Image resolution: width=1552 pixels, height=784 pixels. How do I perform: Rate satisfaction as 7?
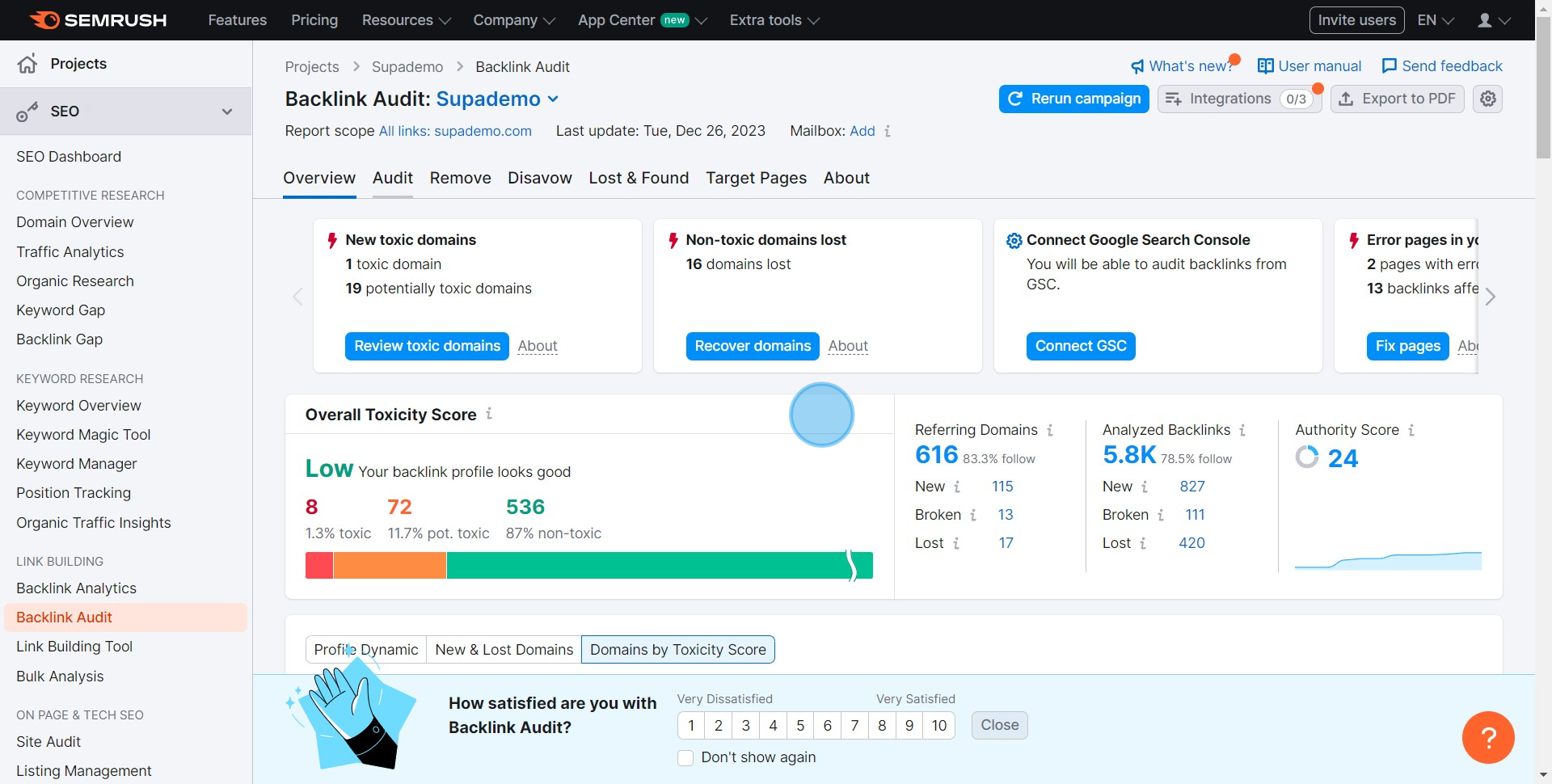pyautogui.click(x=854, y=726)
